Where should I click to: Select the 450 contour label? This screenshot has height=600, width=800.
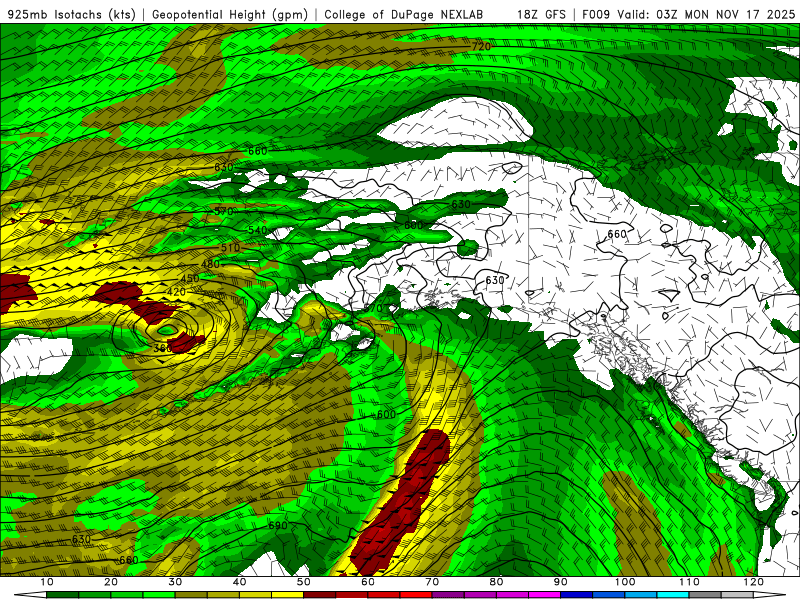190,279
